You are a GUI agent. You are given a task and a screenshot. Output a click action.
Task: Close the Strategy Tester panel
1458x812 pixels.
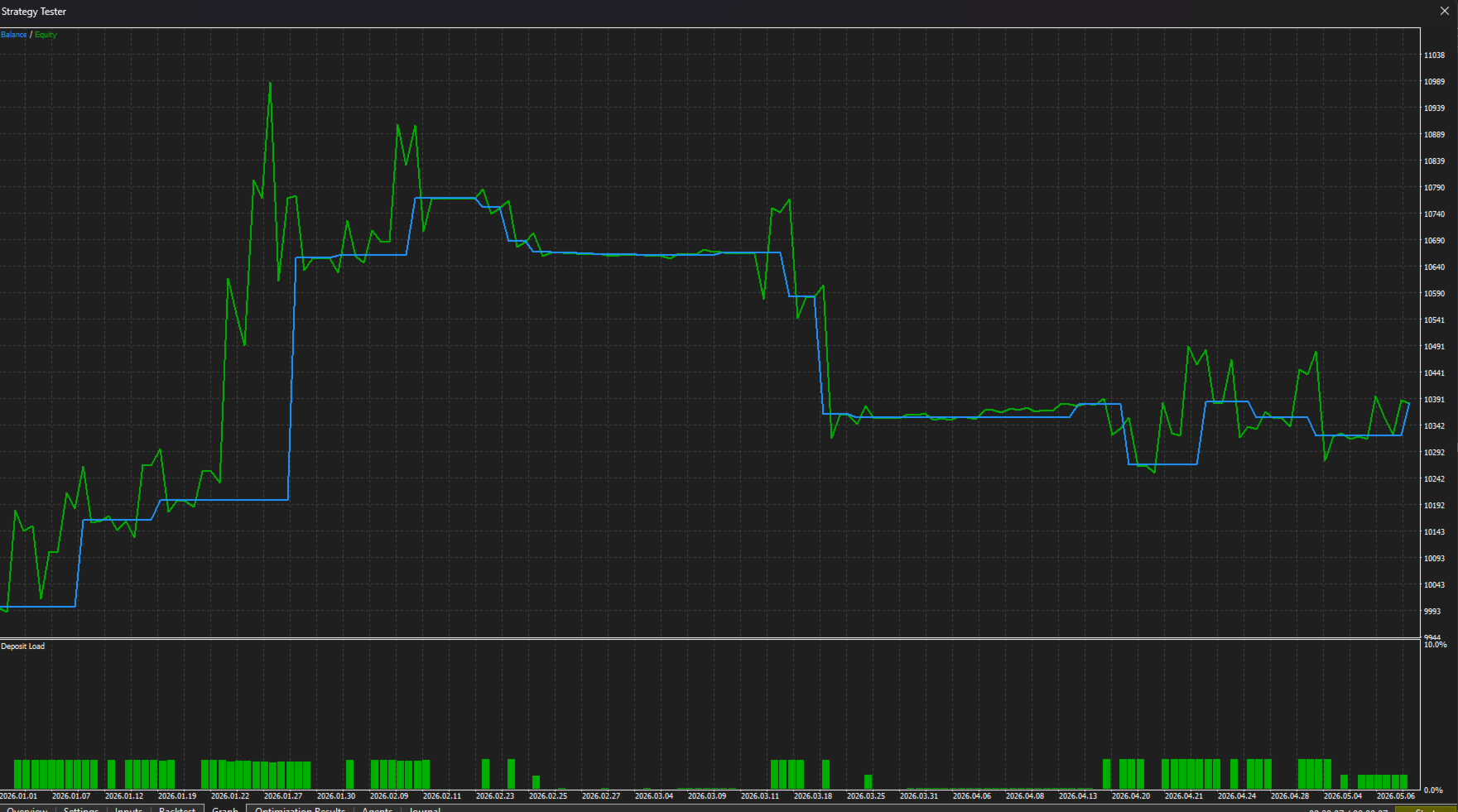pos(1445,11)
